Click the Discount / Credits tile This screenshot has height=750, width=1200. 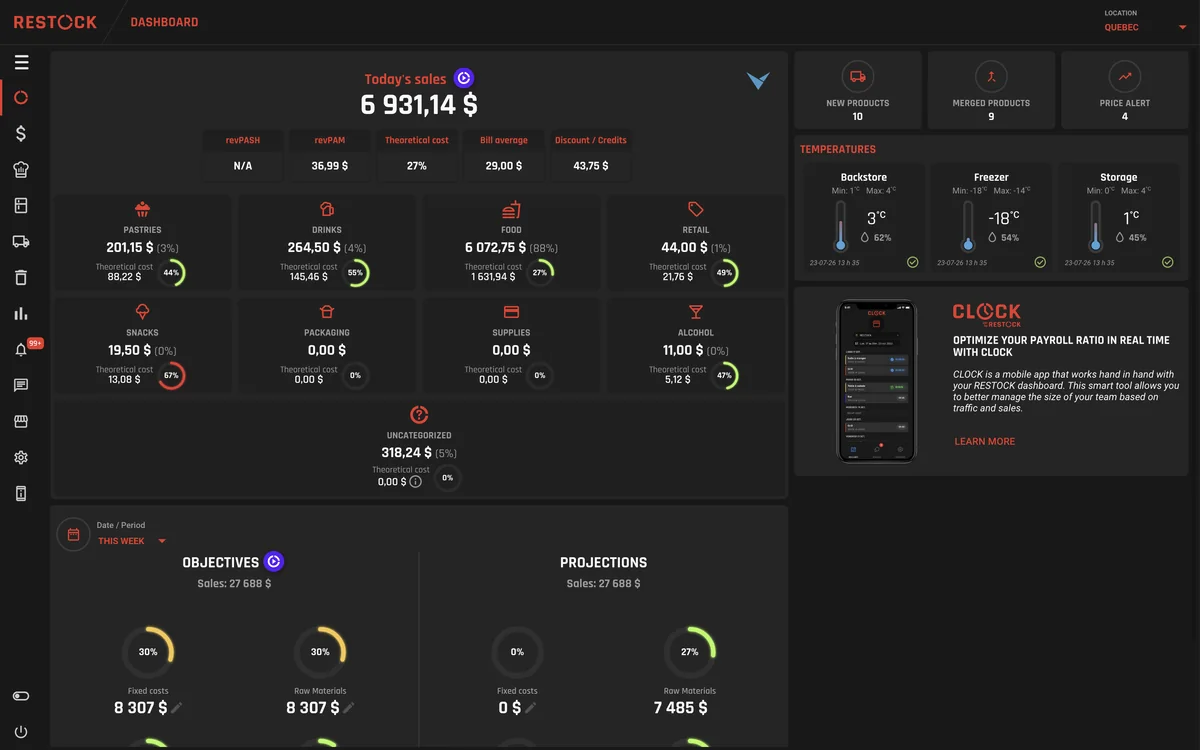(590, 155)
